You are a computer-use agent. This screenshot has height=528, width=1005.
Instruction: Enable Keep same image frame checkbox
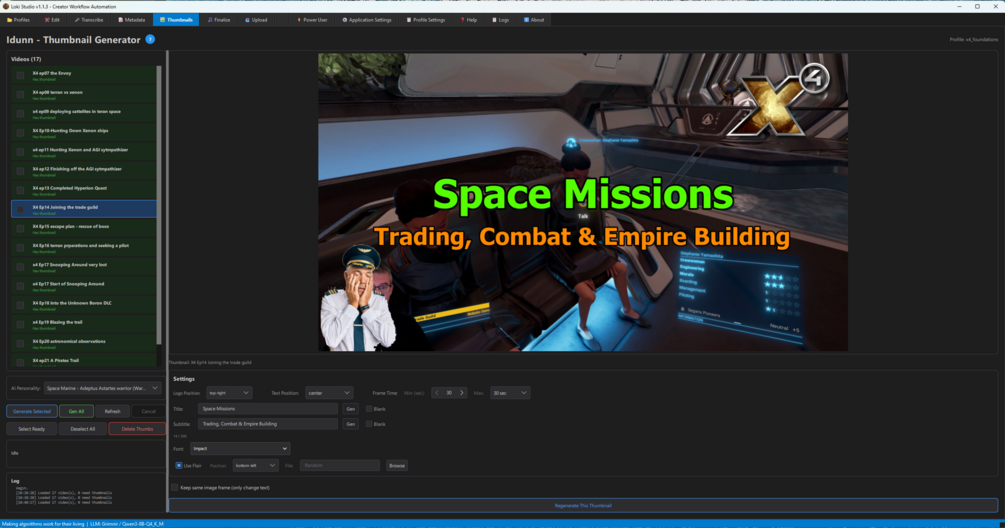point(174,488)
